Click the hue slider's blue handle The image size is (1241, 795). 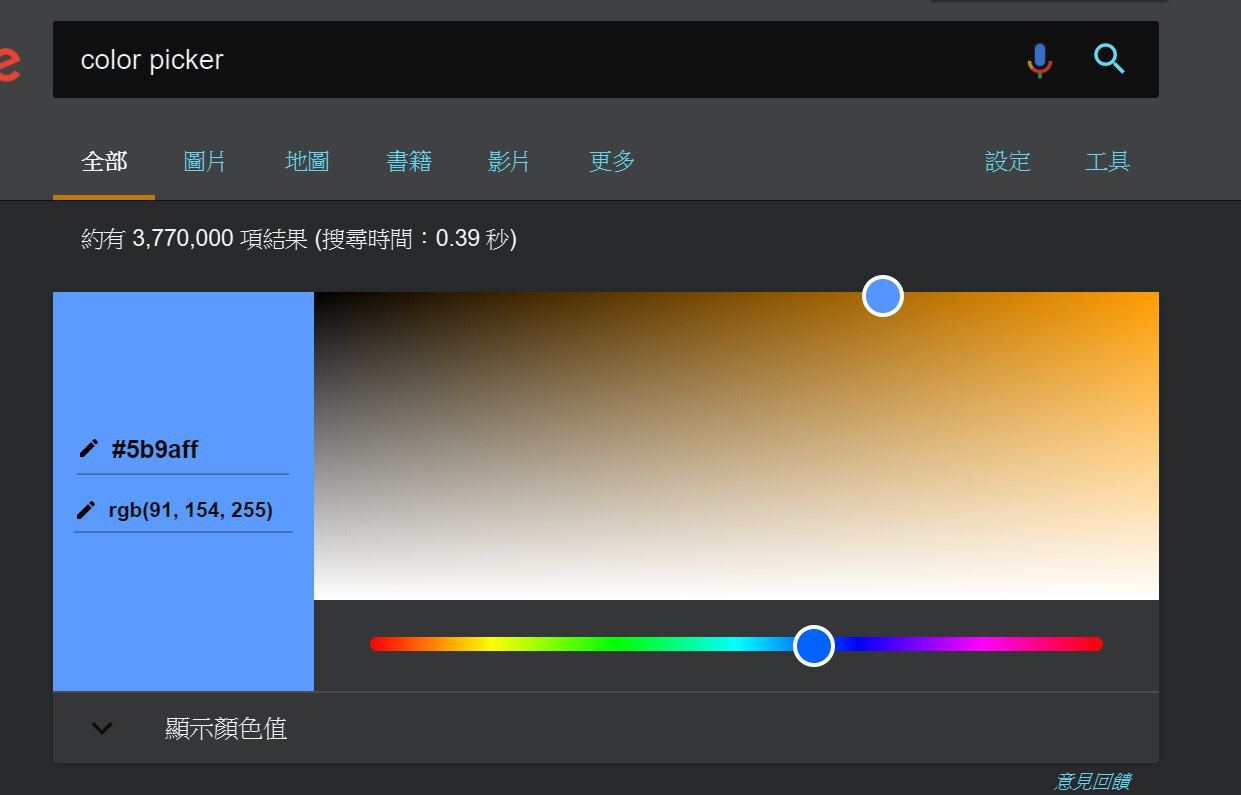814,645
